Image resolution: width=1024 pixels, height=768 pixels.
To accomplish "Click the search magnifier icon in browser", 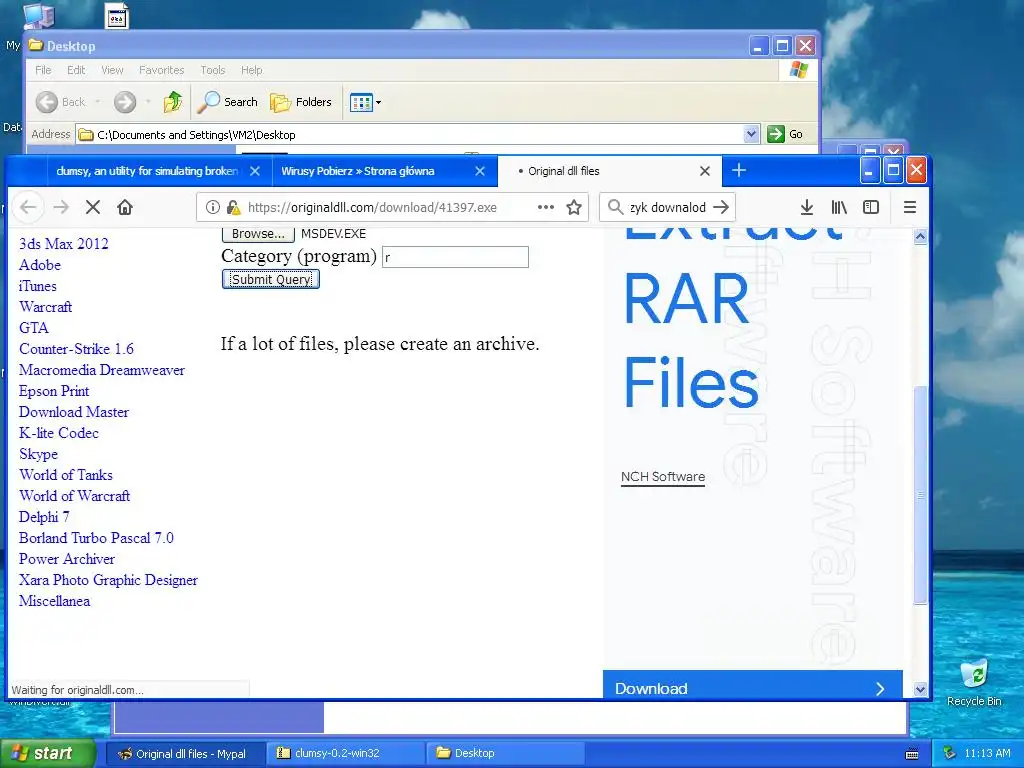I will coord(615,208).
